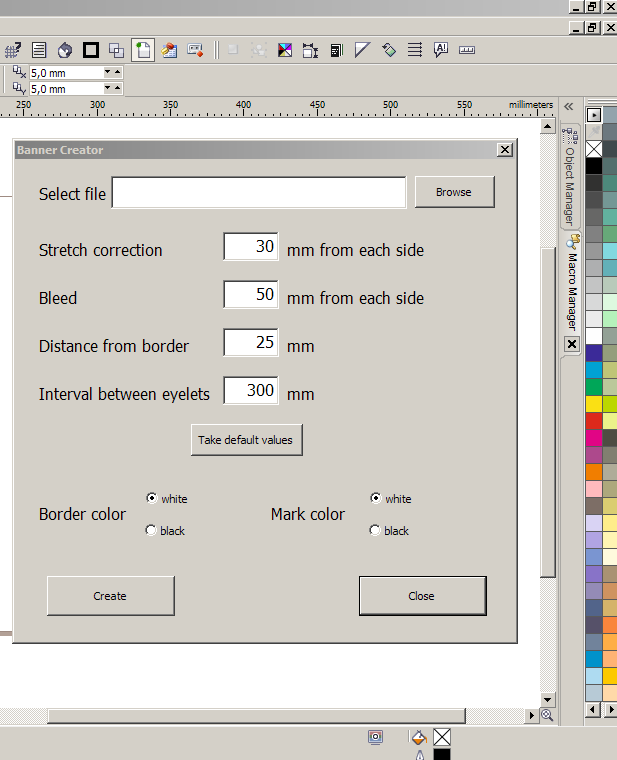
Task: Click the Browse button
Action: click(x=454, y=192)
